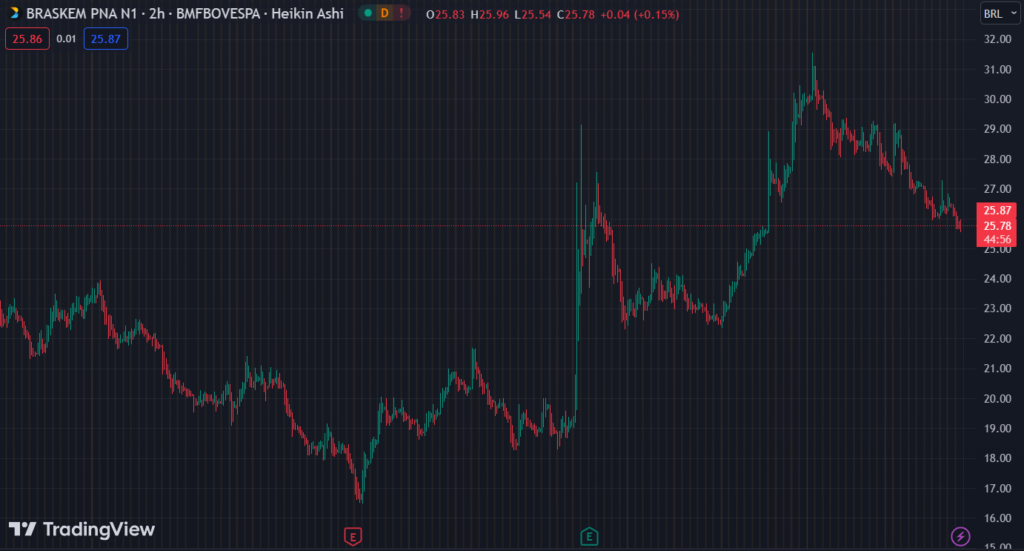Click the 29.00 price scale label
This screenshot has width=1024, height=551.
tap(997, 129)
